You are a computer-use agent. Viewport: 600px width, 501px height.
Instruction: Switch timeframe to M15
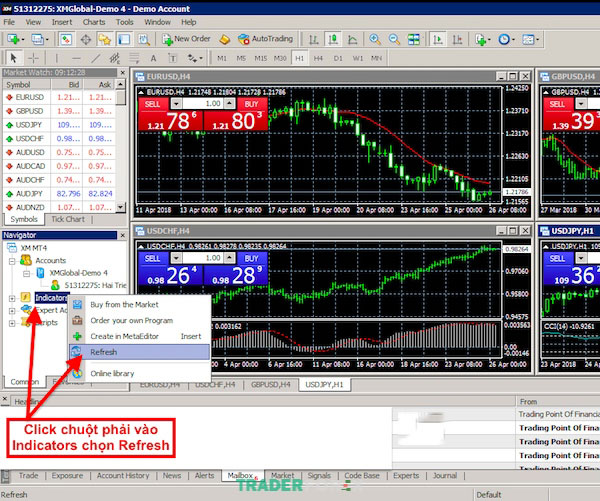[261, 58]
